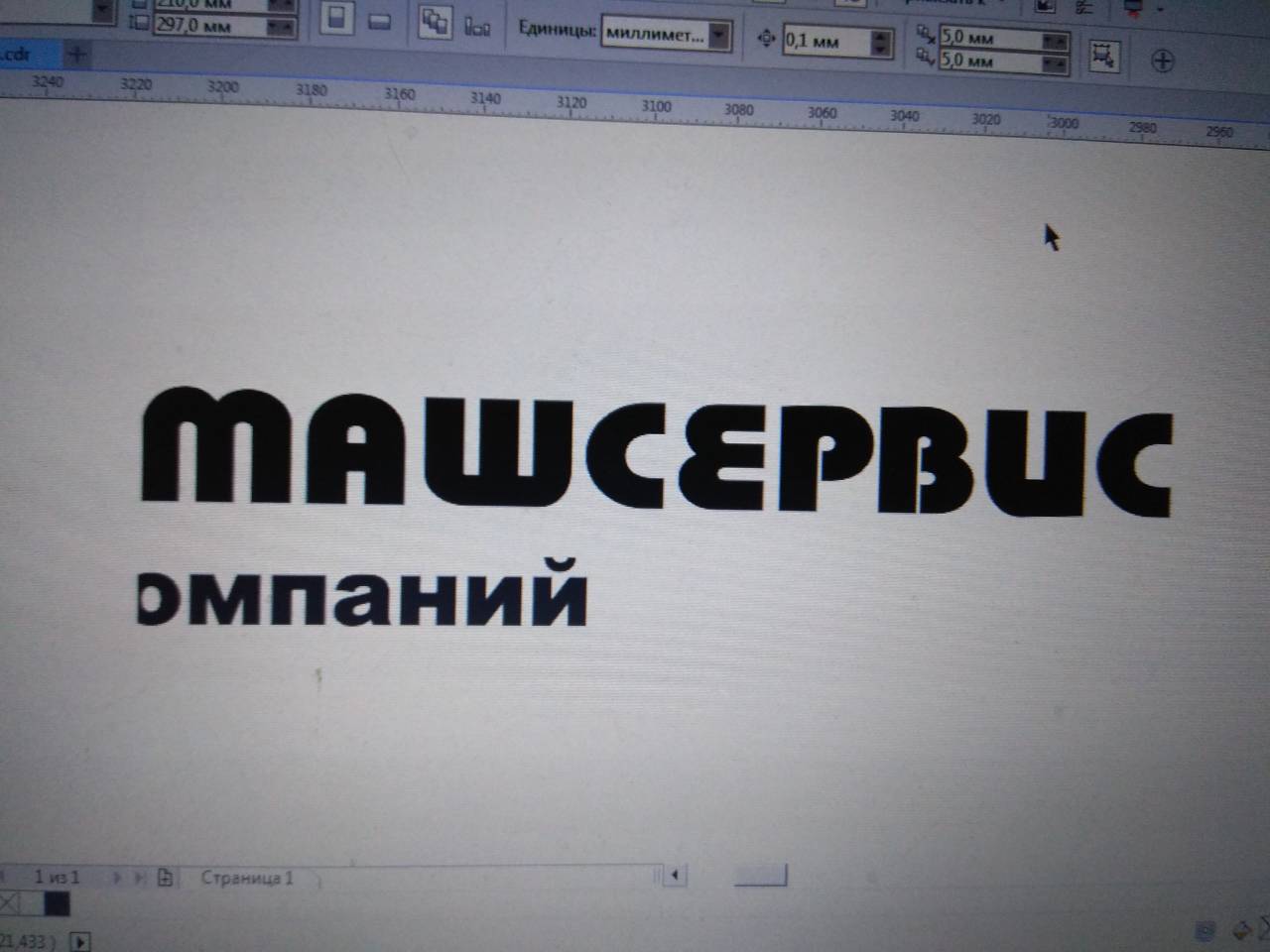The width and height of the screenshot is (1270, 952).
Task: Click status bar play arrow button
Action: pyautogui.click(x=80, y=941)
